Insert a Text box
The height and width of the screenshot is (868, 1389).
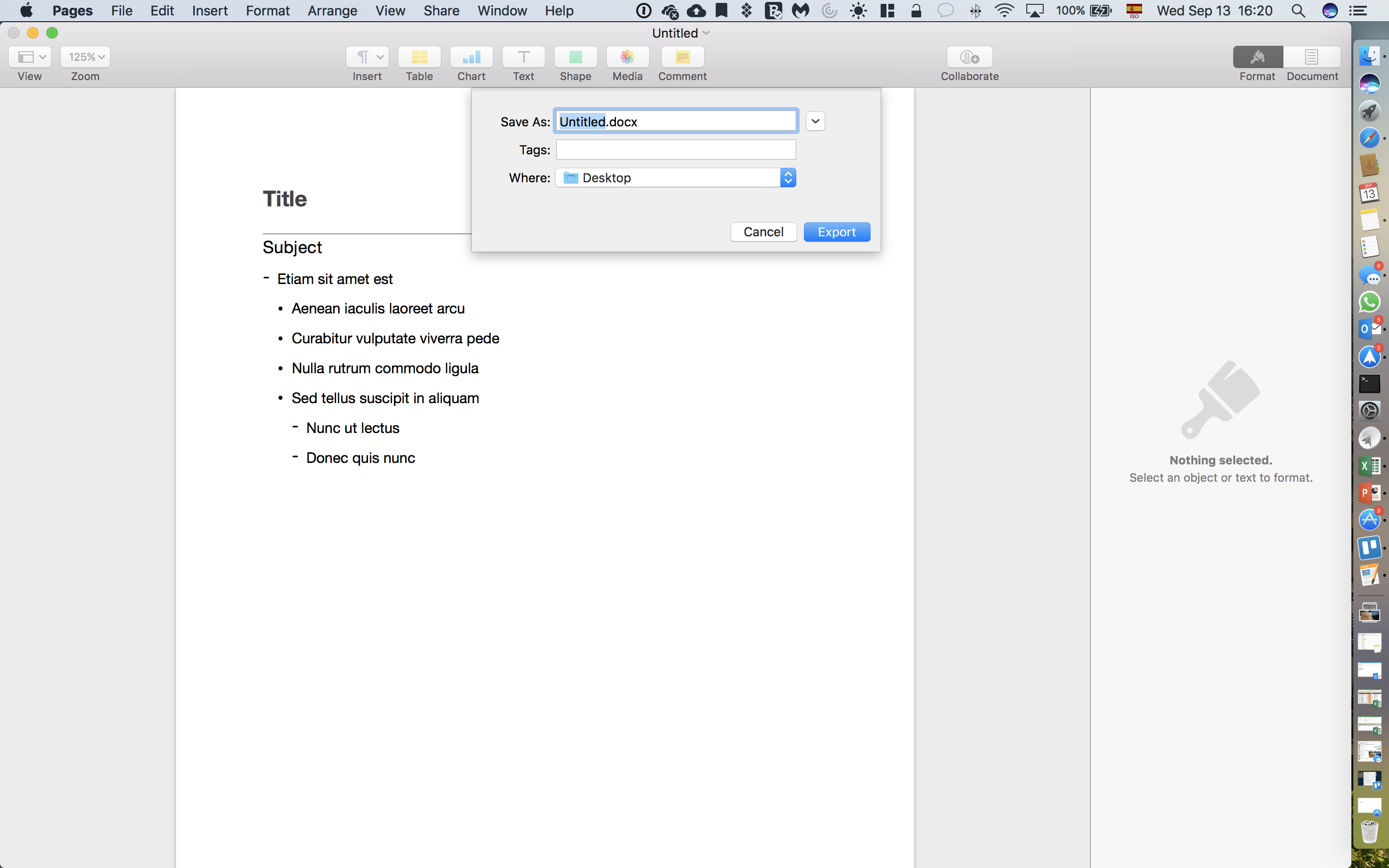point(522,63)
